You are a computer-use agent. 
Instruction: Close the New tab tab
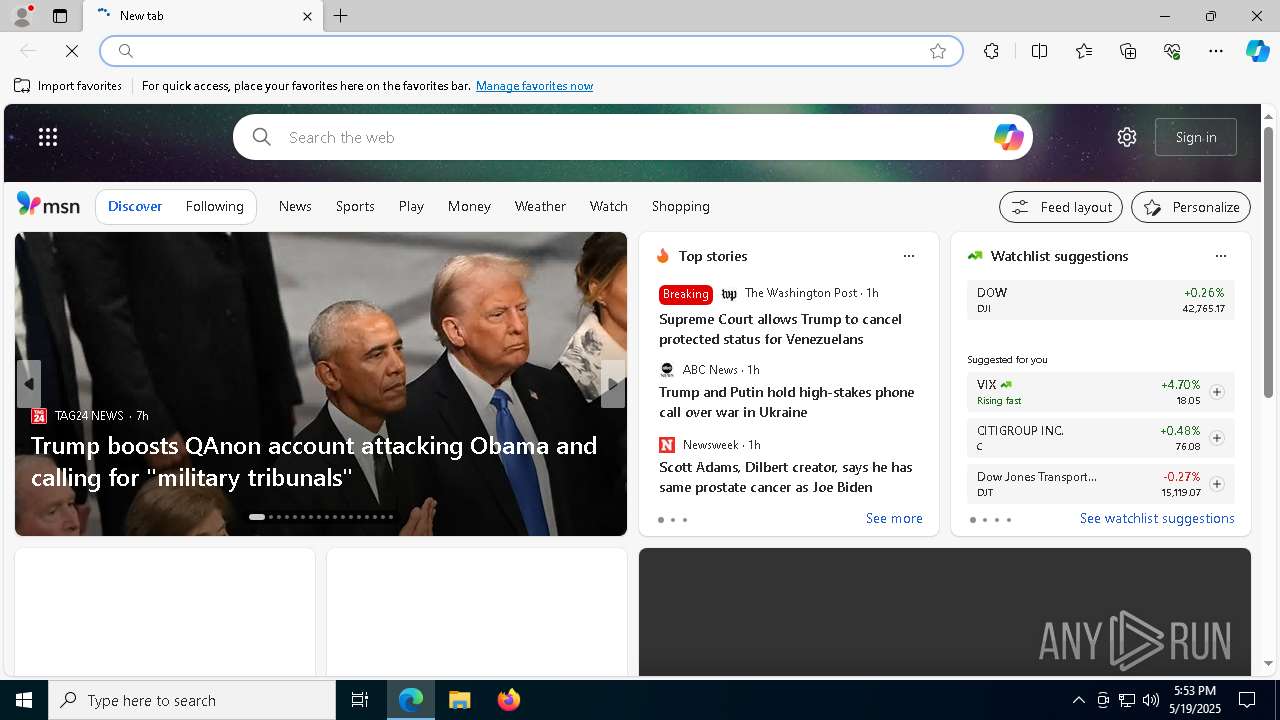[307, 16]
